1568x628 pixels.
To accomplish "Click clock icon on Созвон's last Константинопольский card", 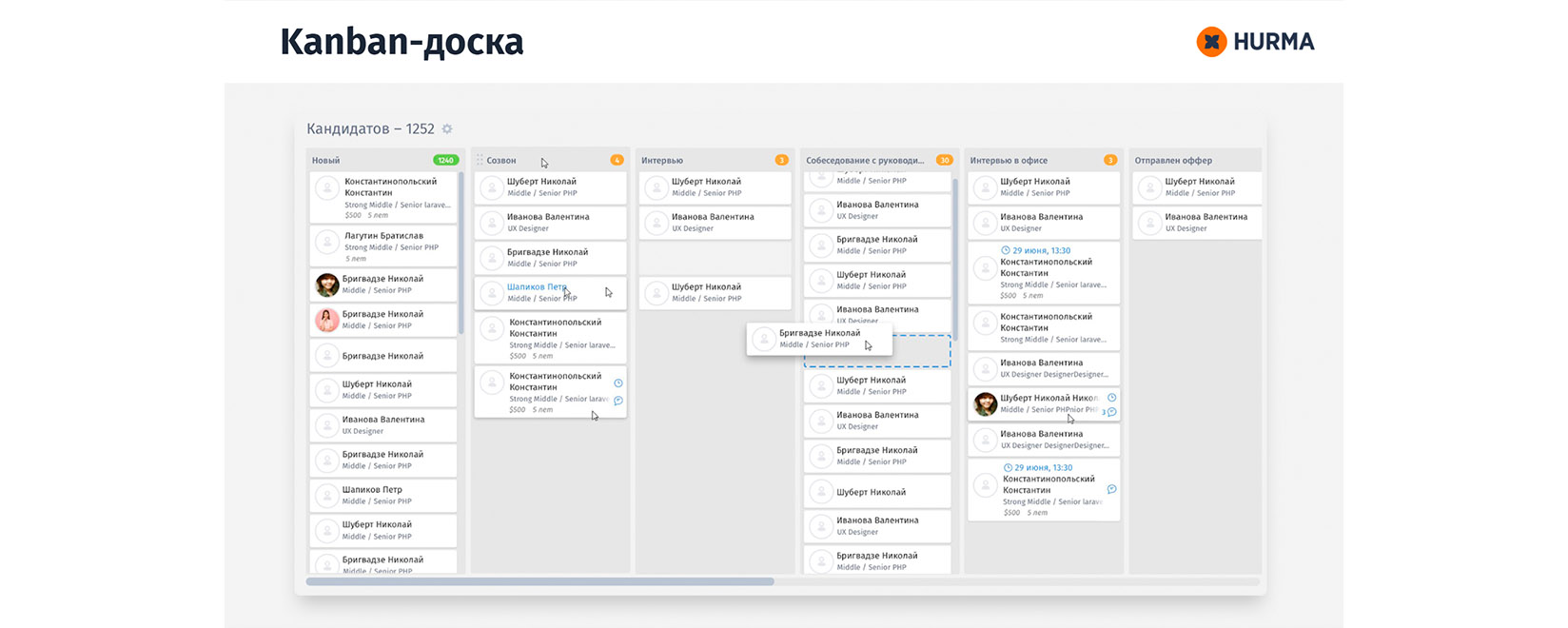I will pyautogui.click(x=618, y=383).
